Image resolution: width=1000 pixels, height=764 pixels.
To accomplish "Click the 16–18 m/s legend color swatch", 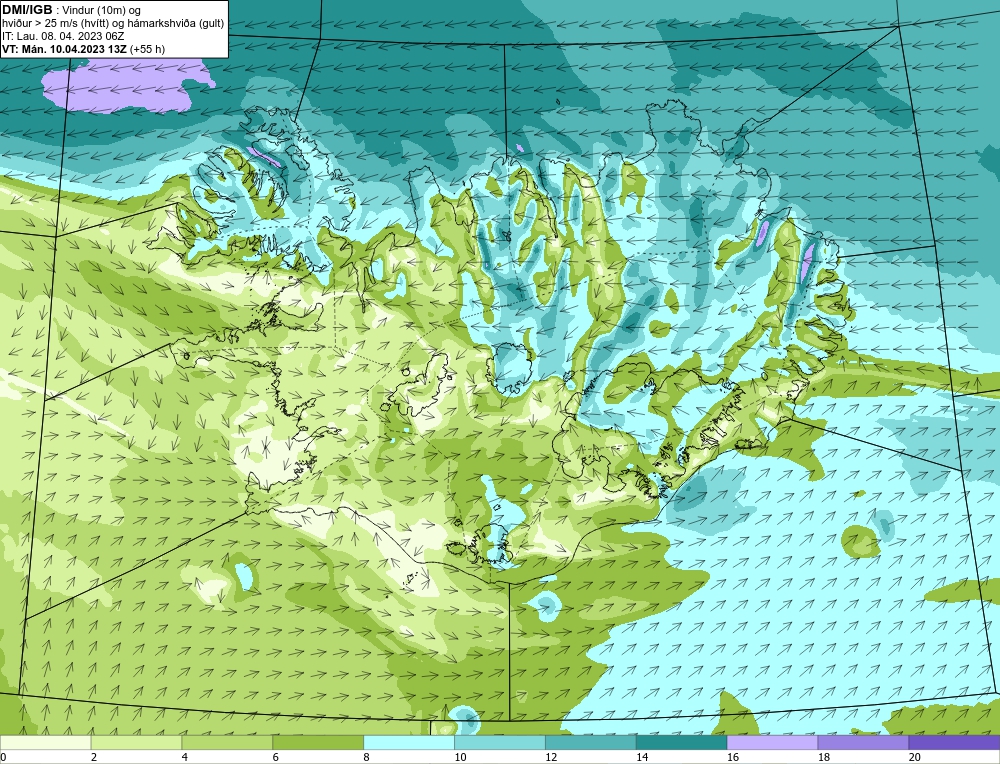I will (x=772, y=742).
